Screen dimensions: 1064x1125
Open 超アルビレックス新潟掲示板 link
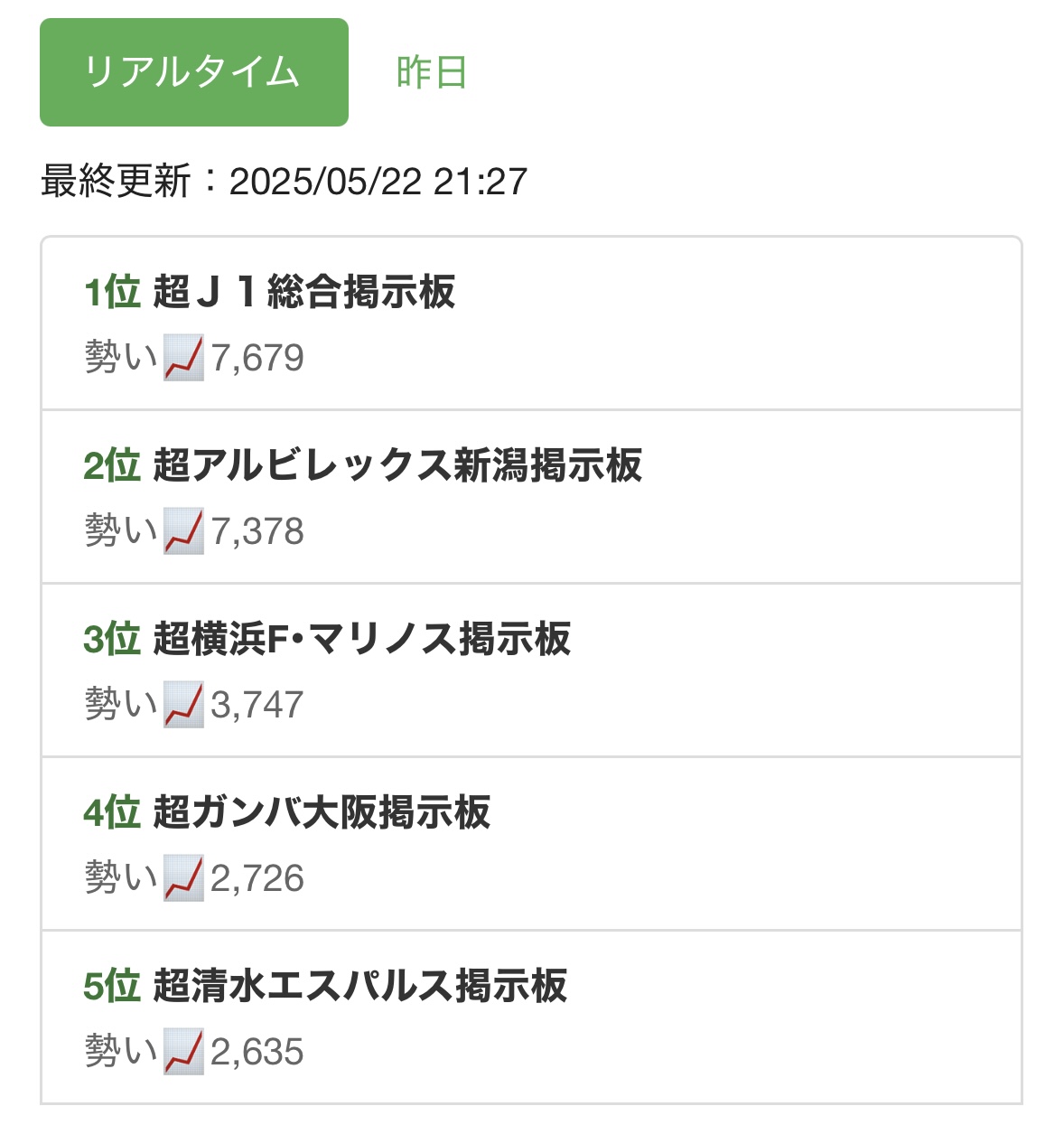coord(397,465)
